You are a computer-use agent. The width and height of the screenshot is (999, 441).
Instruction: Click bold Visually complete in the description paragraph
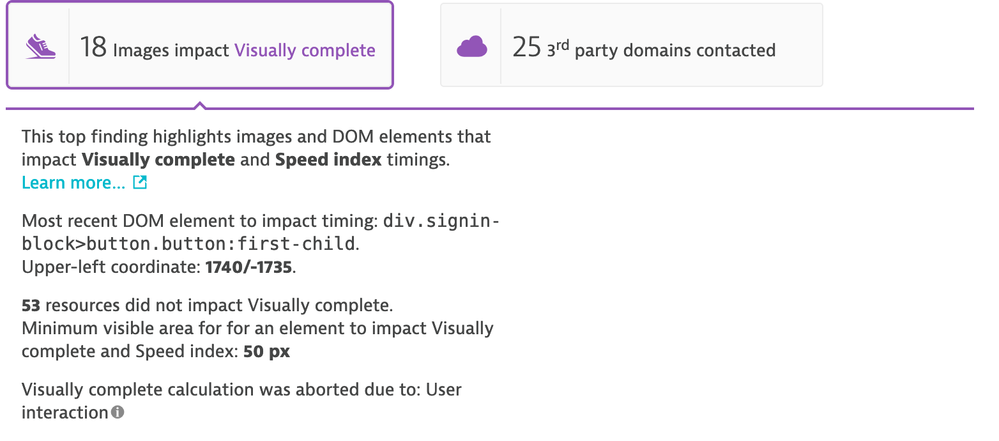pyautogui.click(x=158, y=159)
